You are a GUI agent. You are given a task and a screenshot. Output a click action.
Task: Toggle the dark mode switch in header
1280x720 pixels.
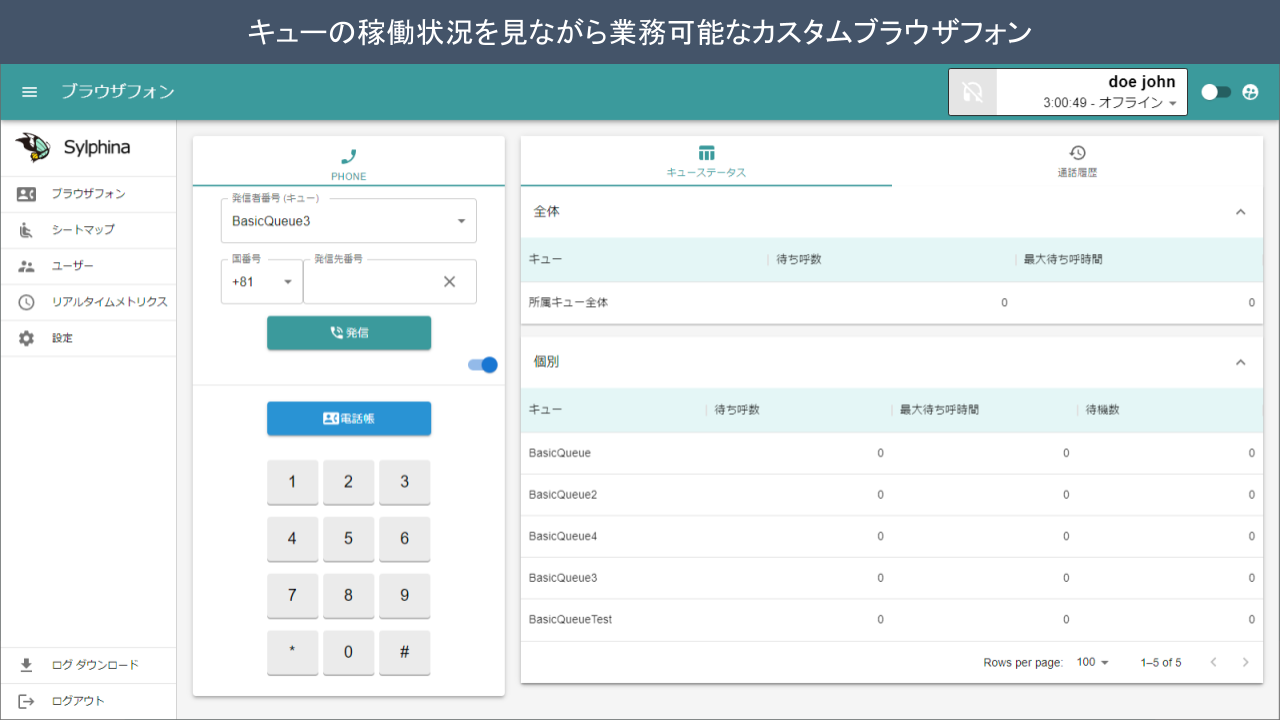1215,92
